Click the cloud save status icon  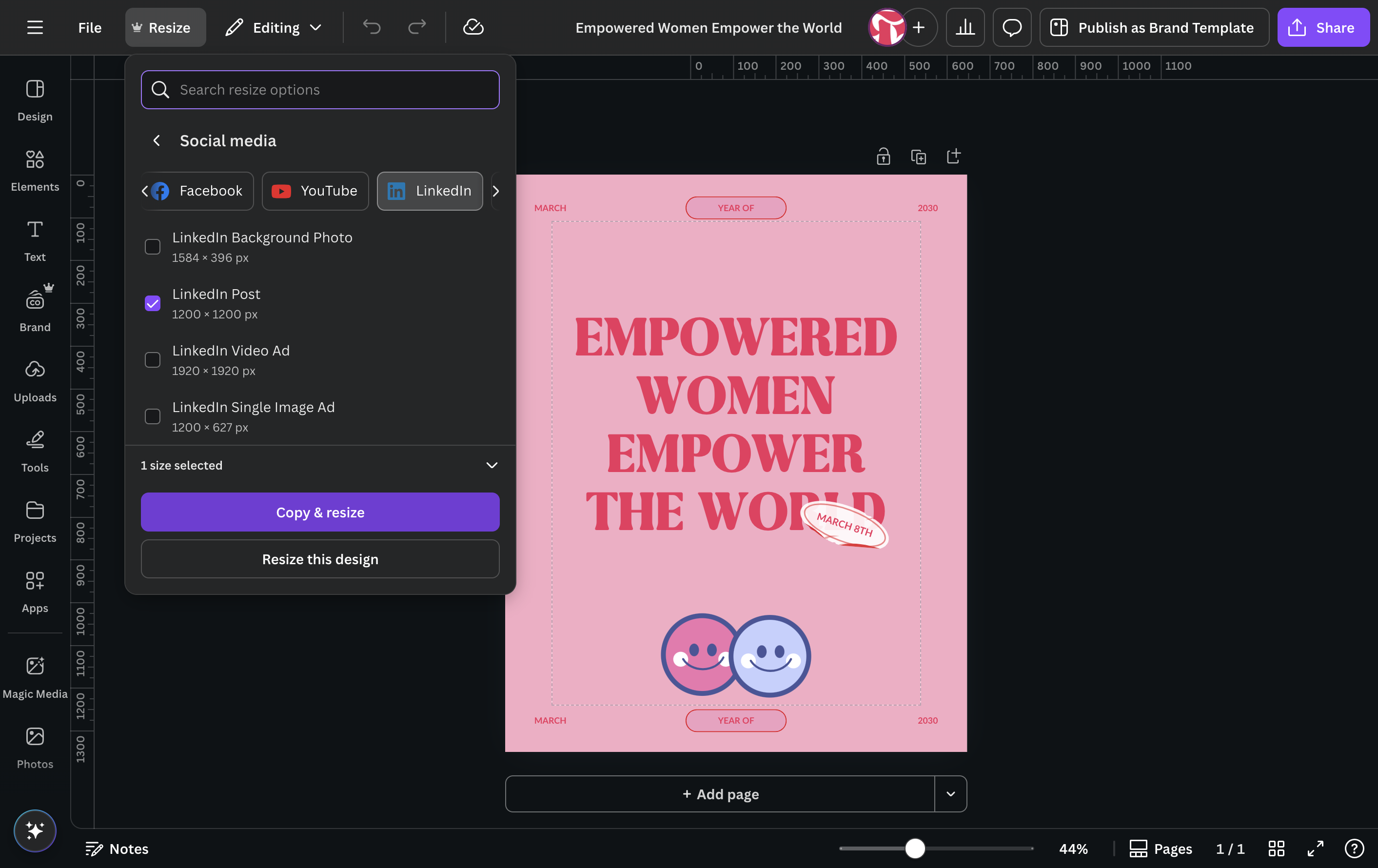click(473, 27)
